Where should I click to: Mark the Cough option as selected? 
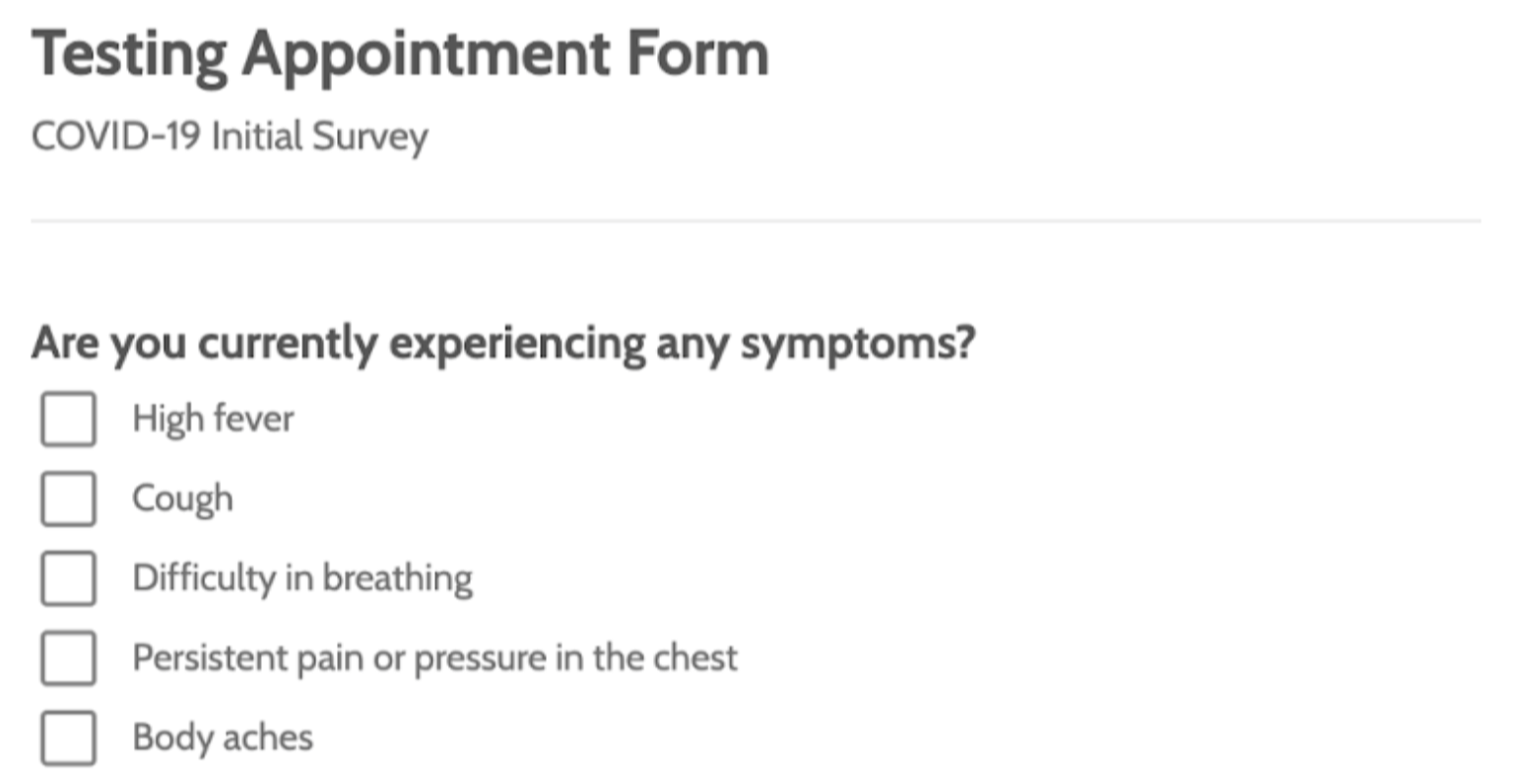[x=67, y=497]
